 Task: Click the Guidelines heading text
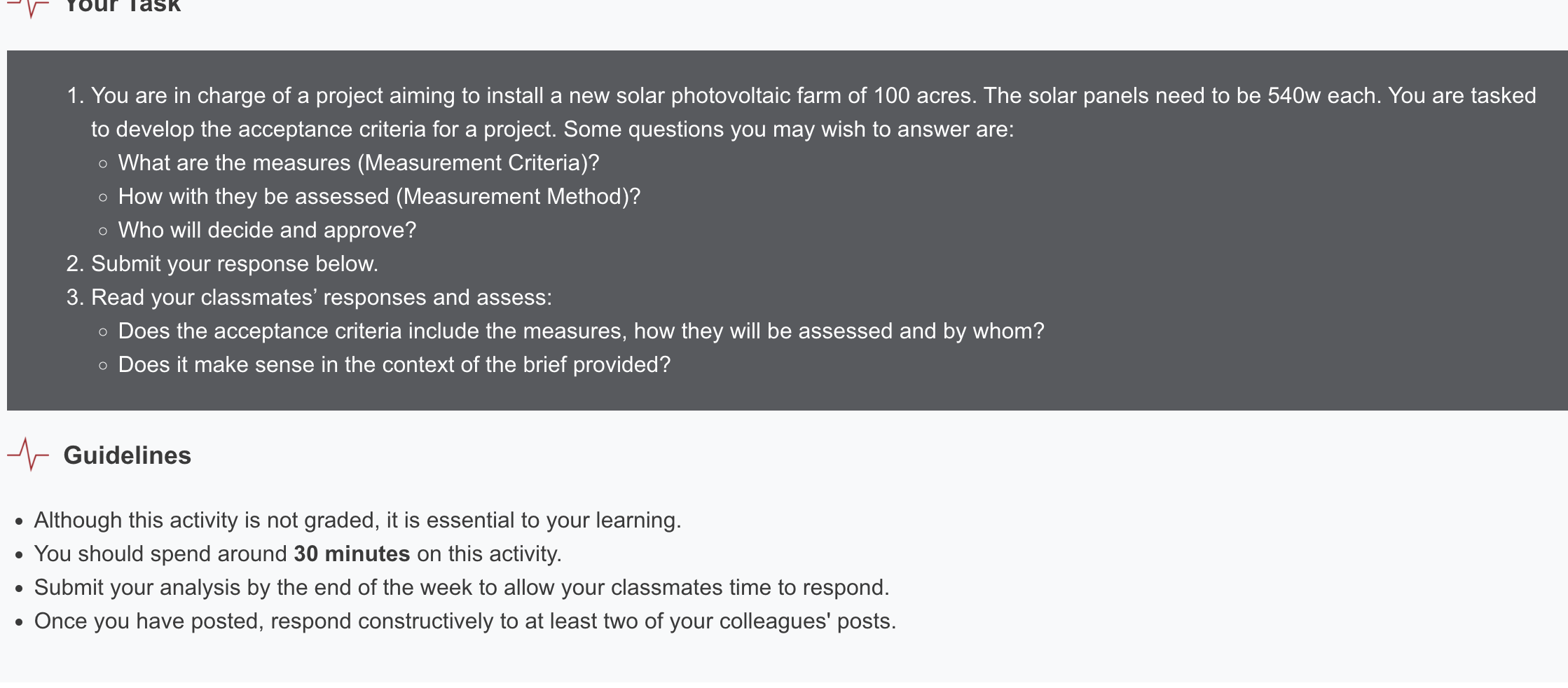(x=127, y=455)
